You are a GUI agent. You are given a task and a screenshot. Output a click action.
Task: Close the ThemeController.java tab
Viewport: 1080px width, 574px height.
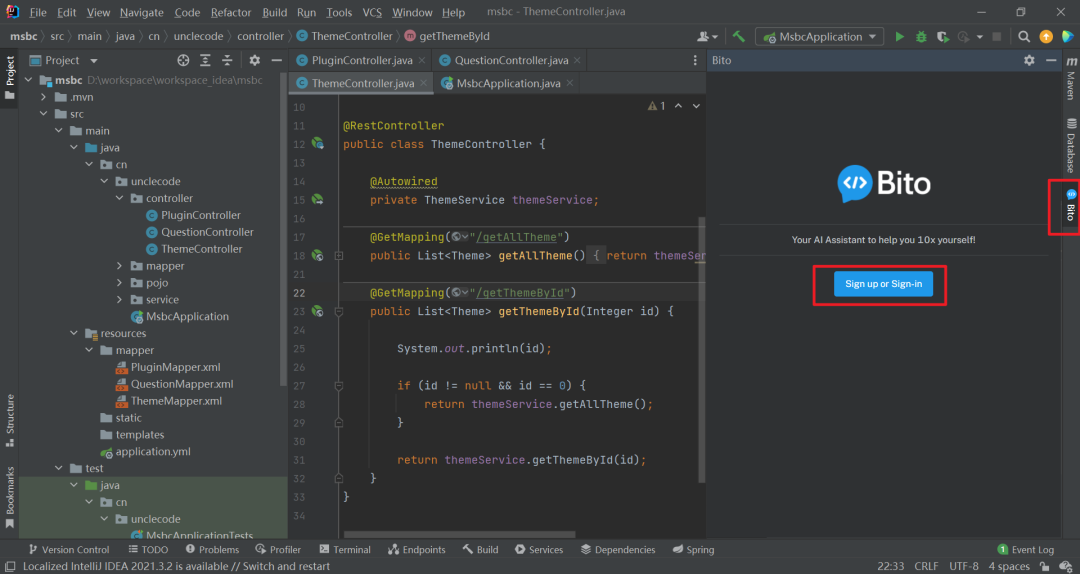point(424,83)
